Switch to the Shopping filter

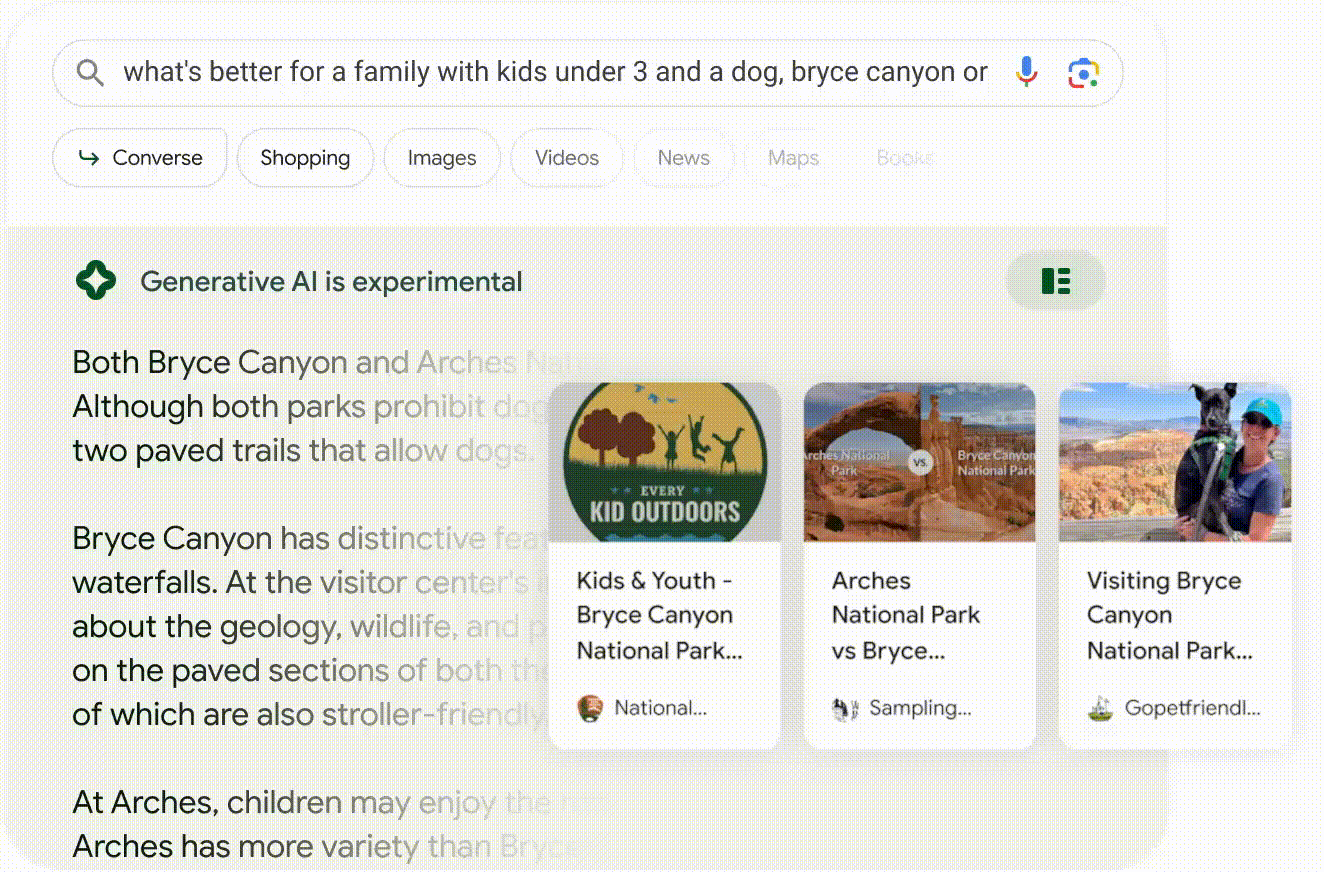click(x=305, y=158)
